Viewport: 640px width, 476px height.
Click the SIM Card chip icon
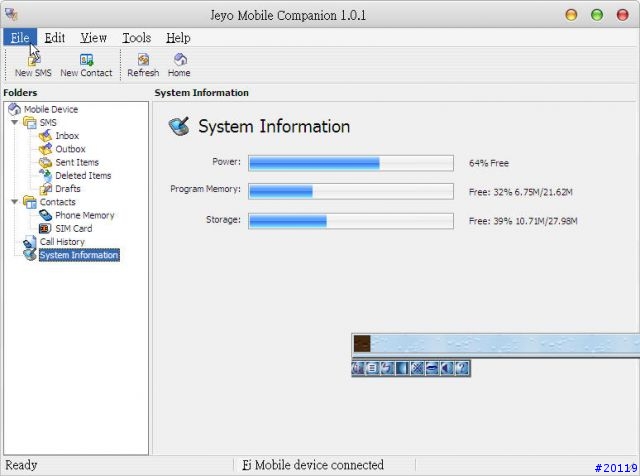45,229
